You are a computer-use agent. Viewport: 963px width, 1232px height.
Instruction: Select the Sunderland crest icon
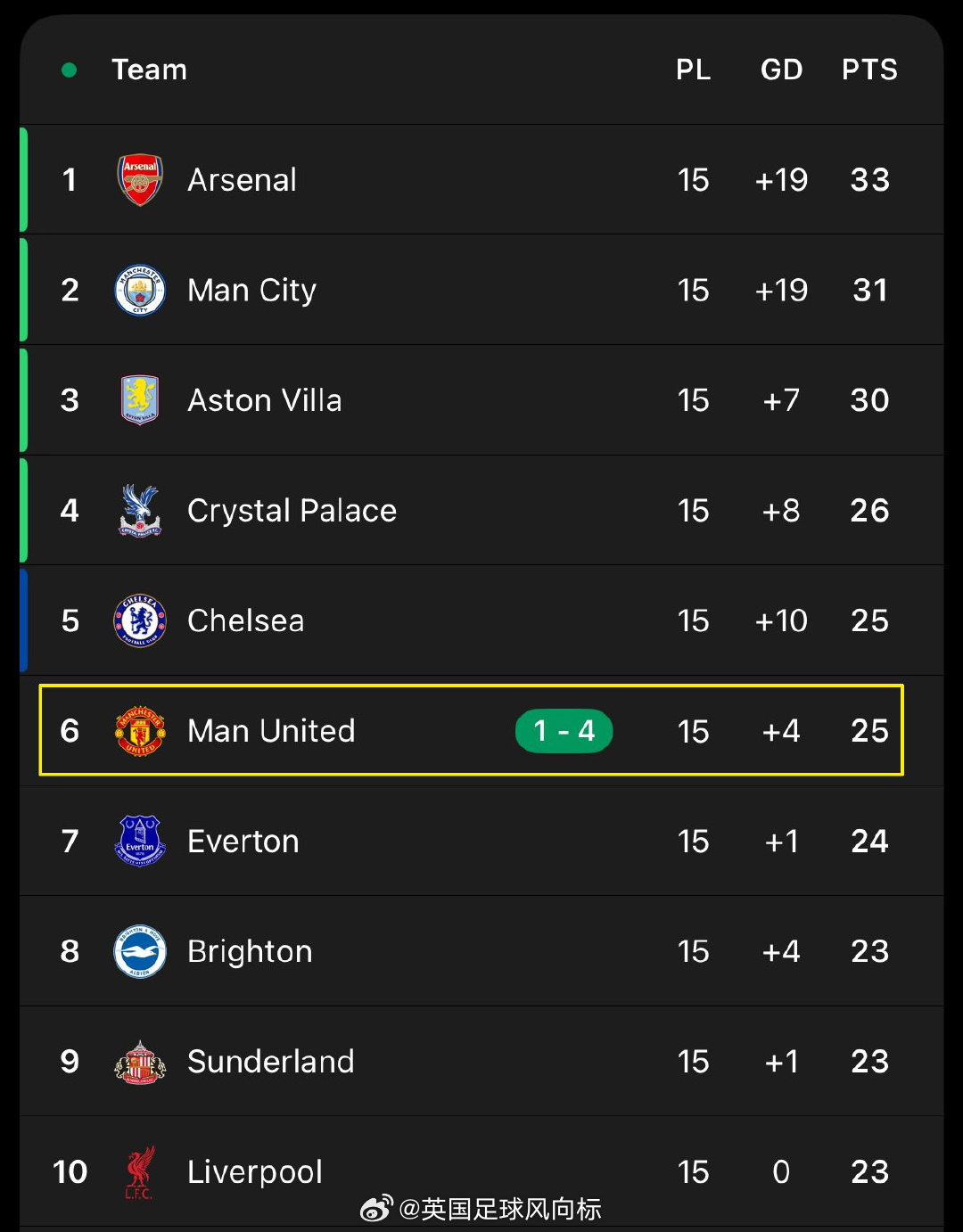click(140, 1062)
